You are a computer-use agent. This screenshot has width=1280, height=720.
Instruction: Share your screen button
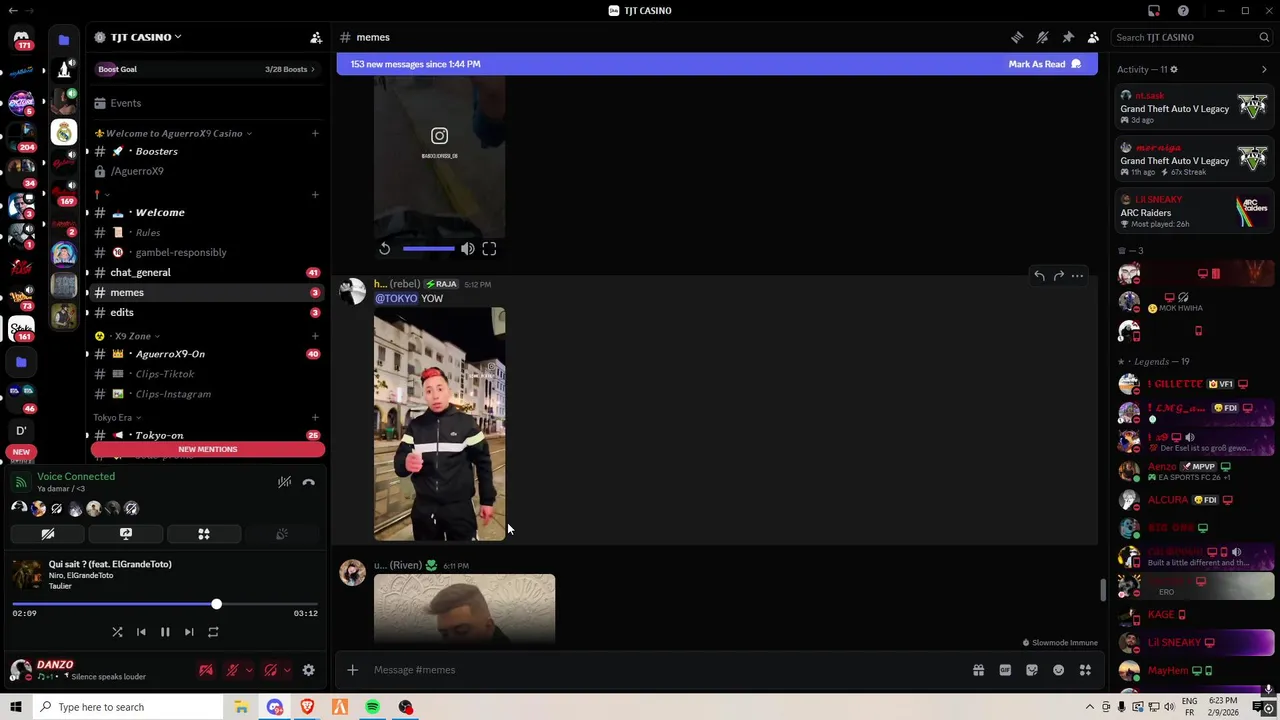pos(126,534)
